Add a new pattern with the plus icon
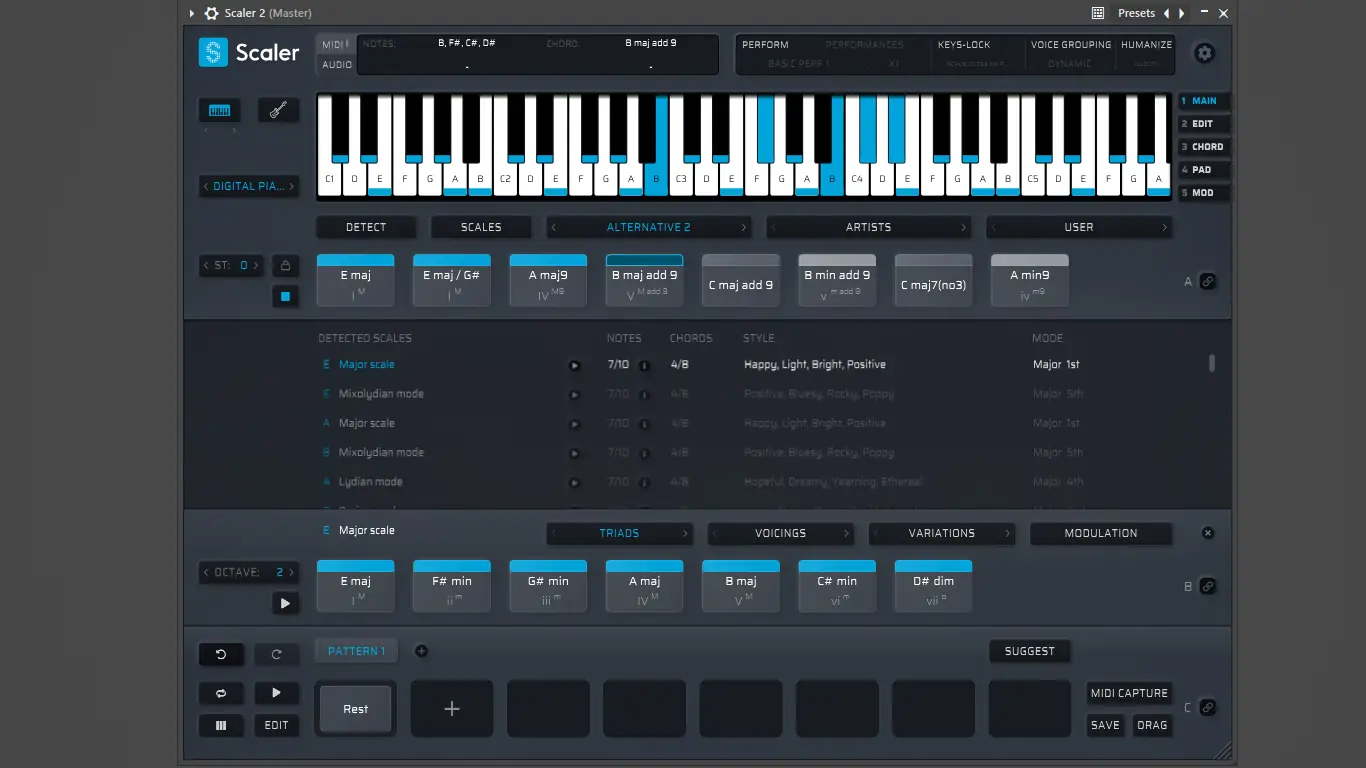 (421, 650)
